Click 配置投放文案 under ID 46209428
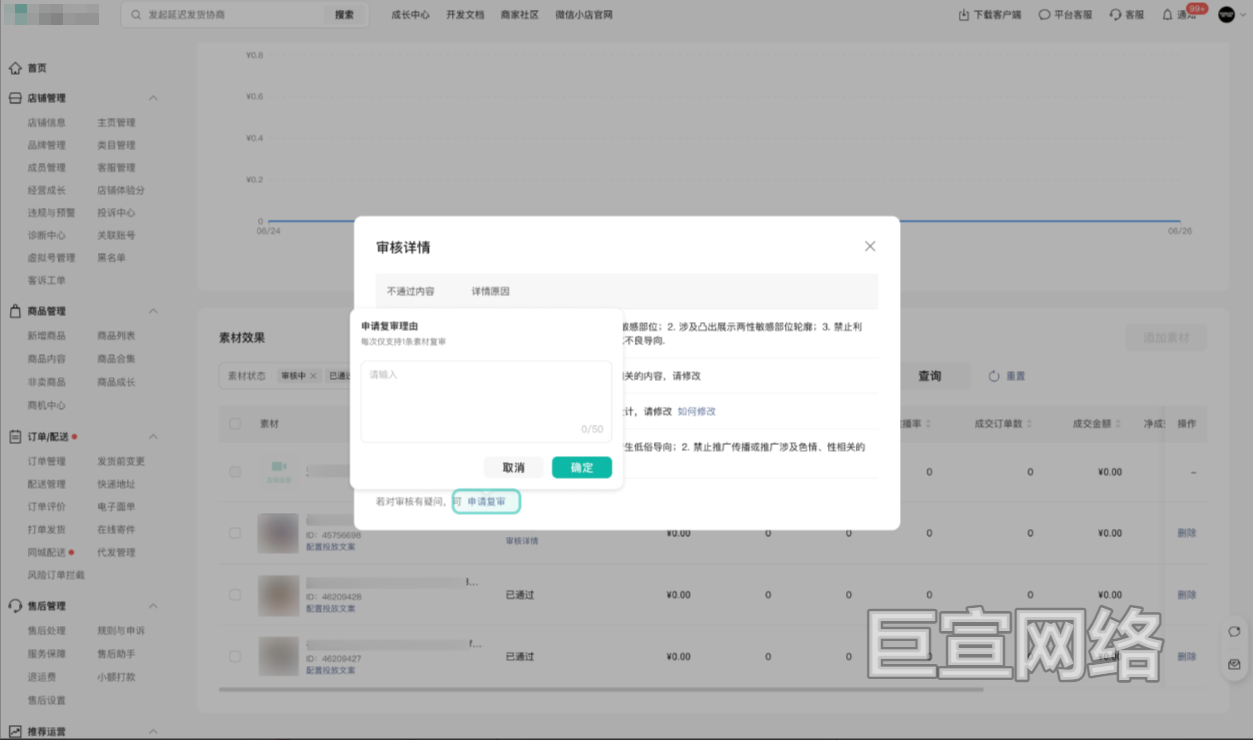 click(330, 608)
